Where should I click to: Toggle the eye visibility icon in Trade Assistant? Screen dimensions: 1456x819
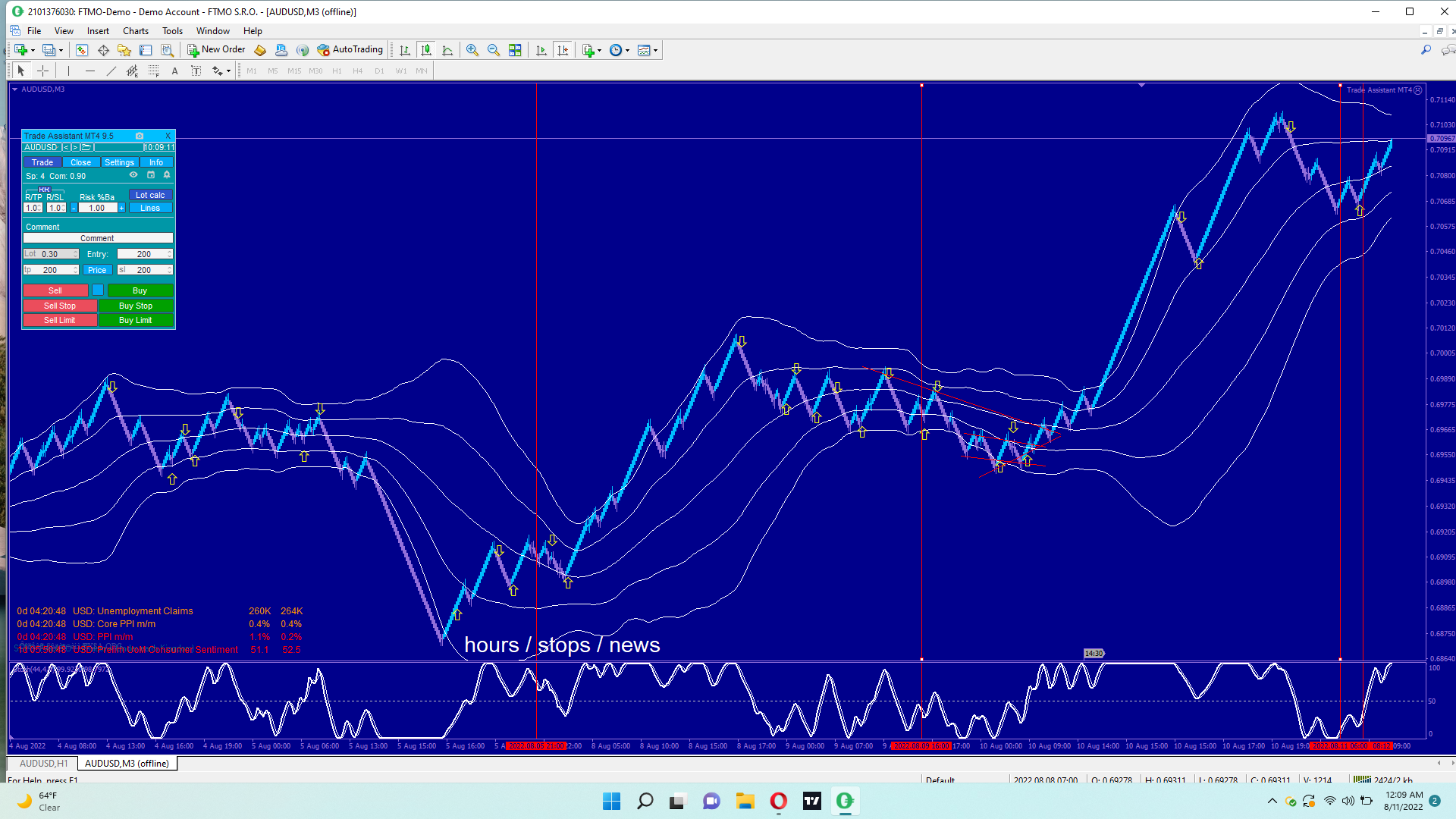point(133,175)
